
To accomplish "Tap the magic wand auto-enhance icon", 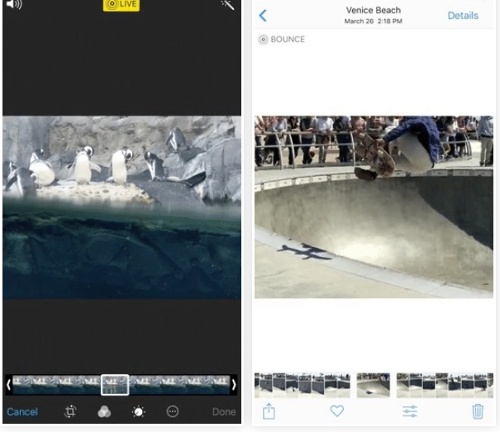I will point(228,5).
